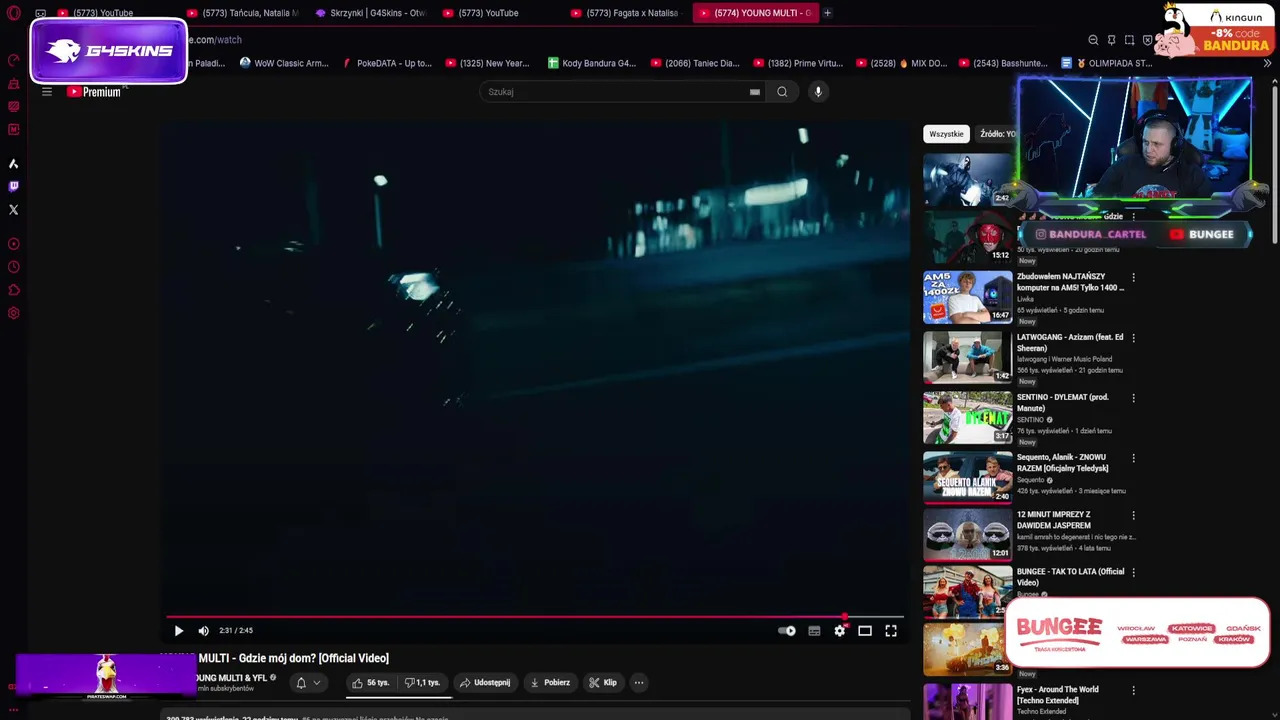Select the Wszystkie filter chip
Image resolution: width=1280 pixels, height=720 pixels.
click(946, 134)
